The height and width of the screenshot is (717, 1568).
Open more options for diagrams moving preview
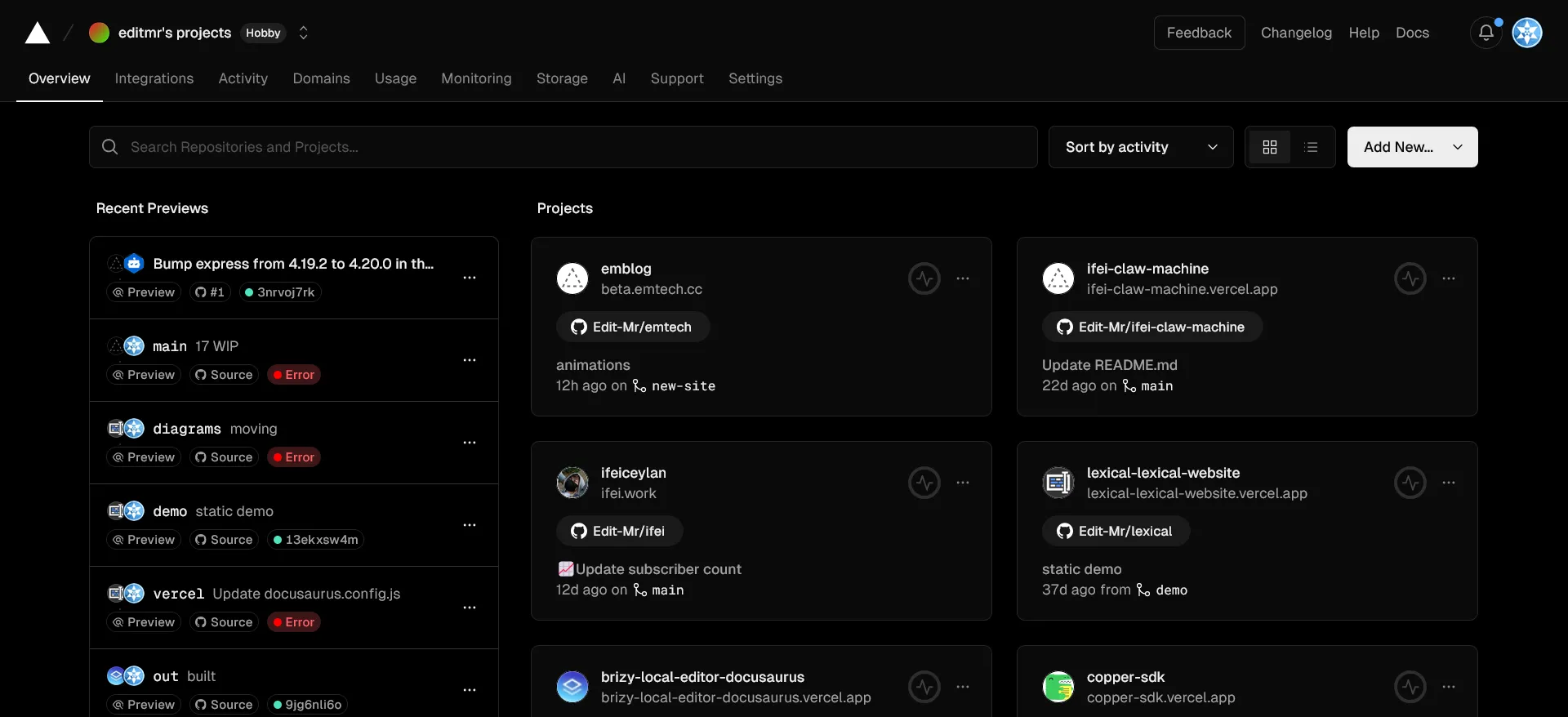point(470,443)
